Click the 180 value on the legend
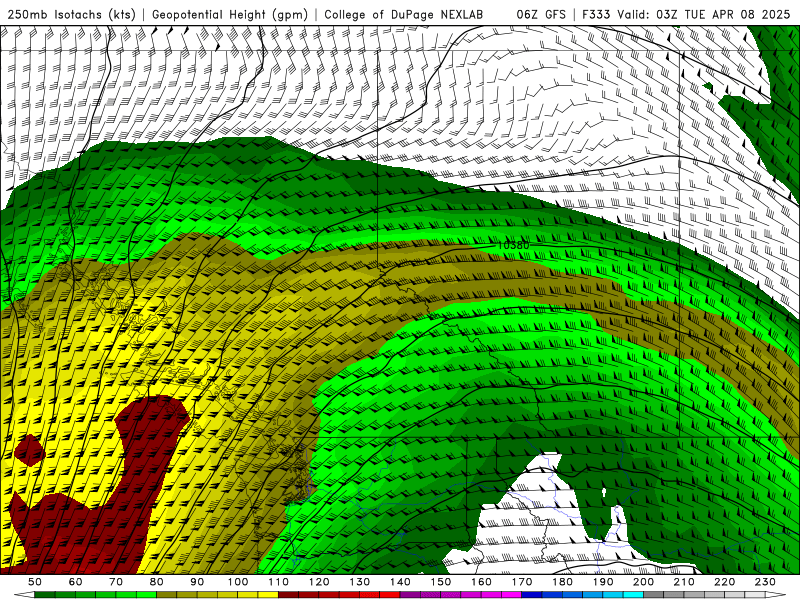 point(563,582)
